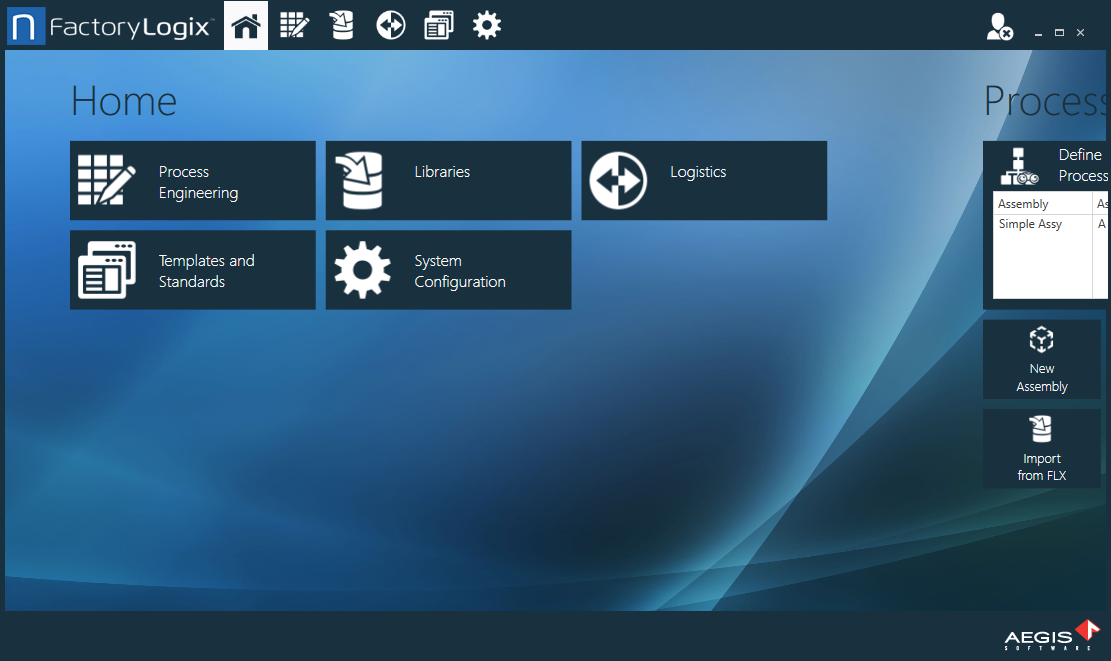Click the Aegis Software logo at bottom right
The width and height of the screenshot is (1111, 661).
point(1045,635)
